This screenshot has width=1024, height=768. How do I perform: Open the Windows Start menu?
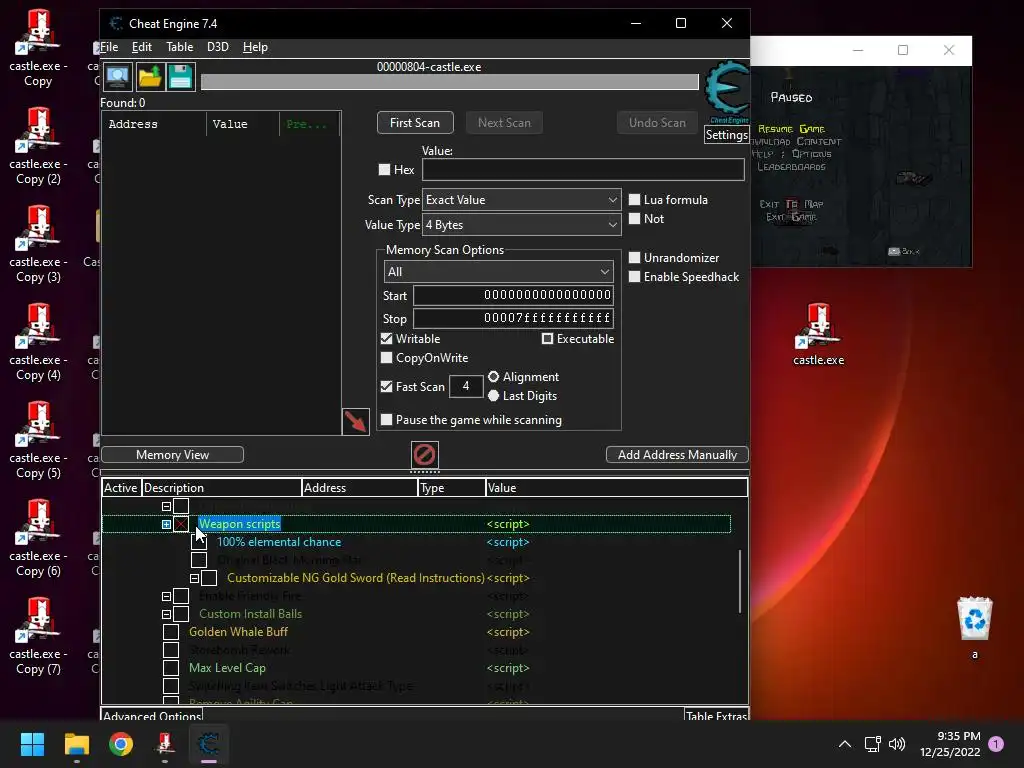(32, 744)
